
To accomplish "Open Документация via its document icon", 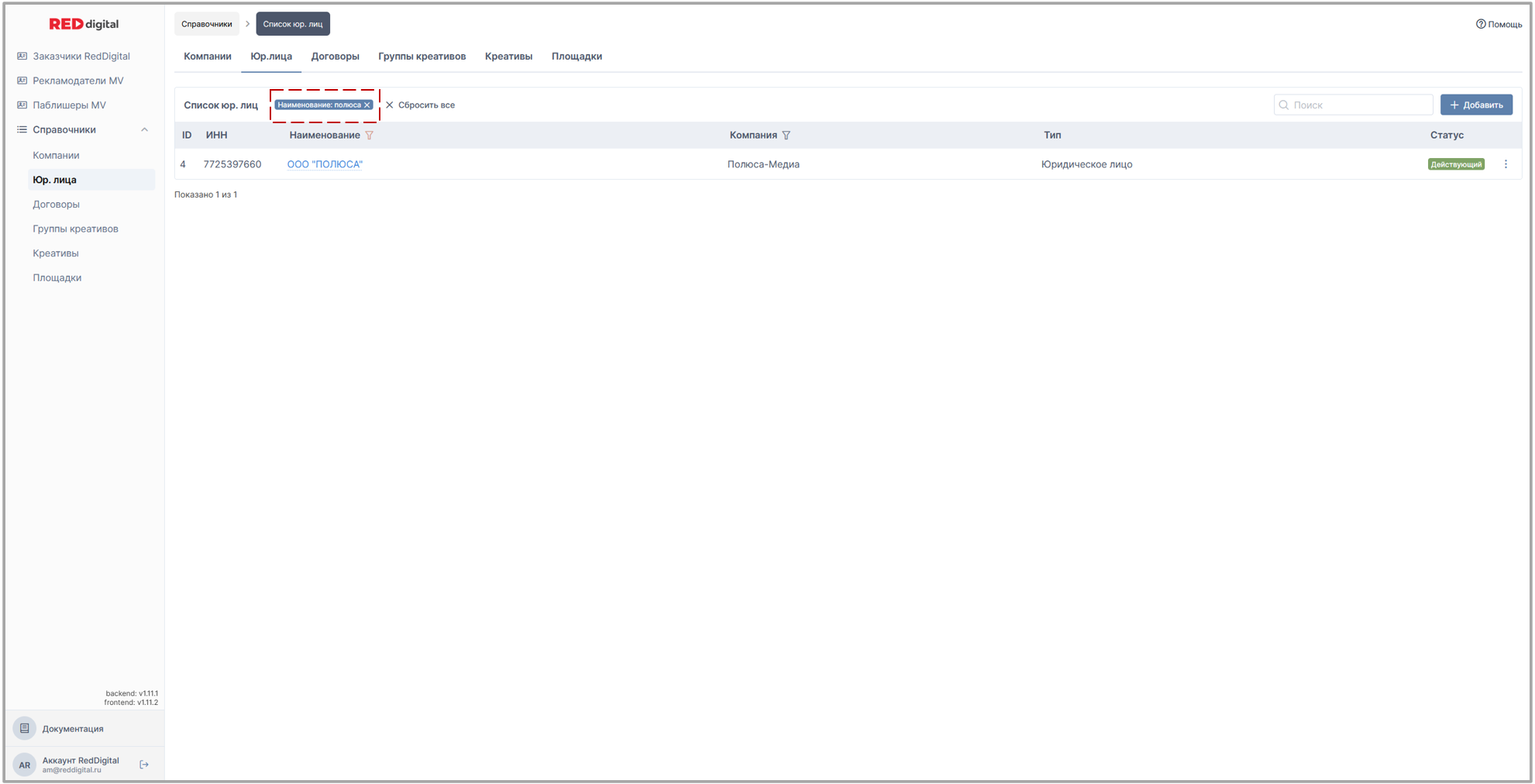I will [x=25, y=728].
